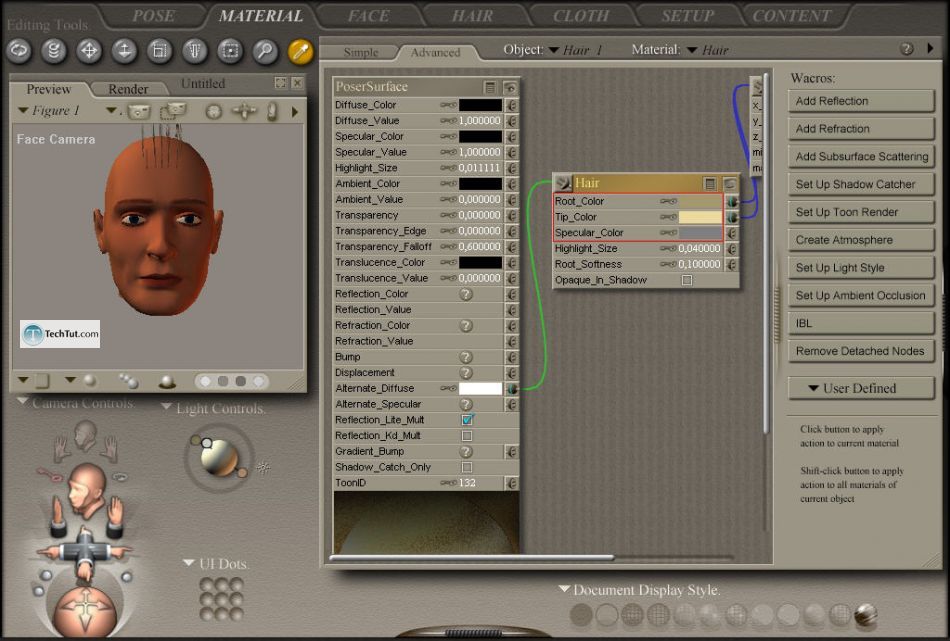Image resolution: width=950 pixels, height=641 pixels.
Task: Switch to the SETUP room tab
Action: [x=688, y=16]
